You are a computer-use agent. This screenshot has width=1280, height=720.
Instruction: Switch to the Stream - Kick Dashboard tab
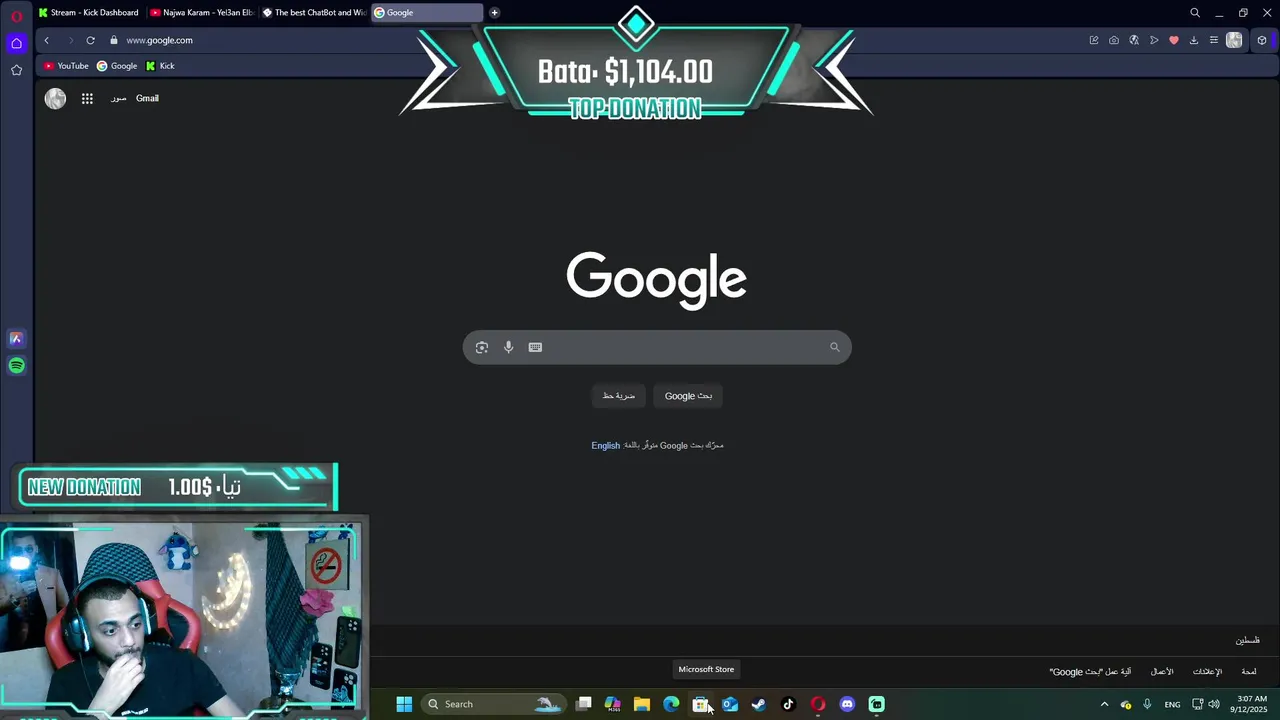(x=89, y=13)
